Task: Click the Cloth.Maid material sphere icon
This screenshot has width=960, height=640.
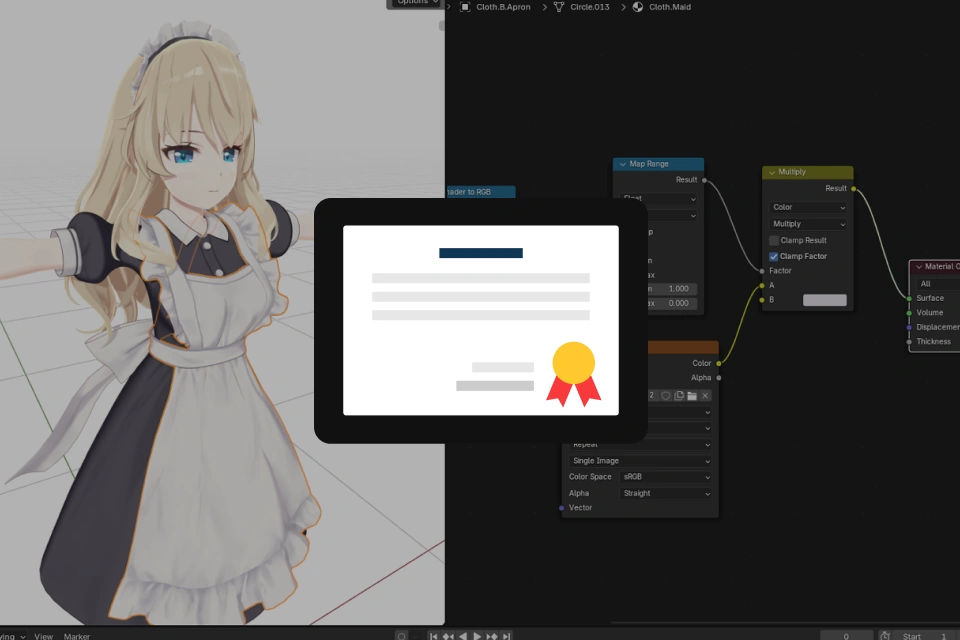Action: 637,7
